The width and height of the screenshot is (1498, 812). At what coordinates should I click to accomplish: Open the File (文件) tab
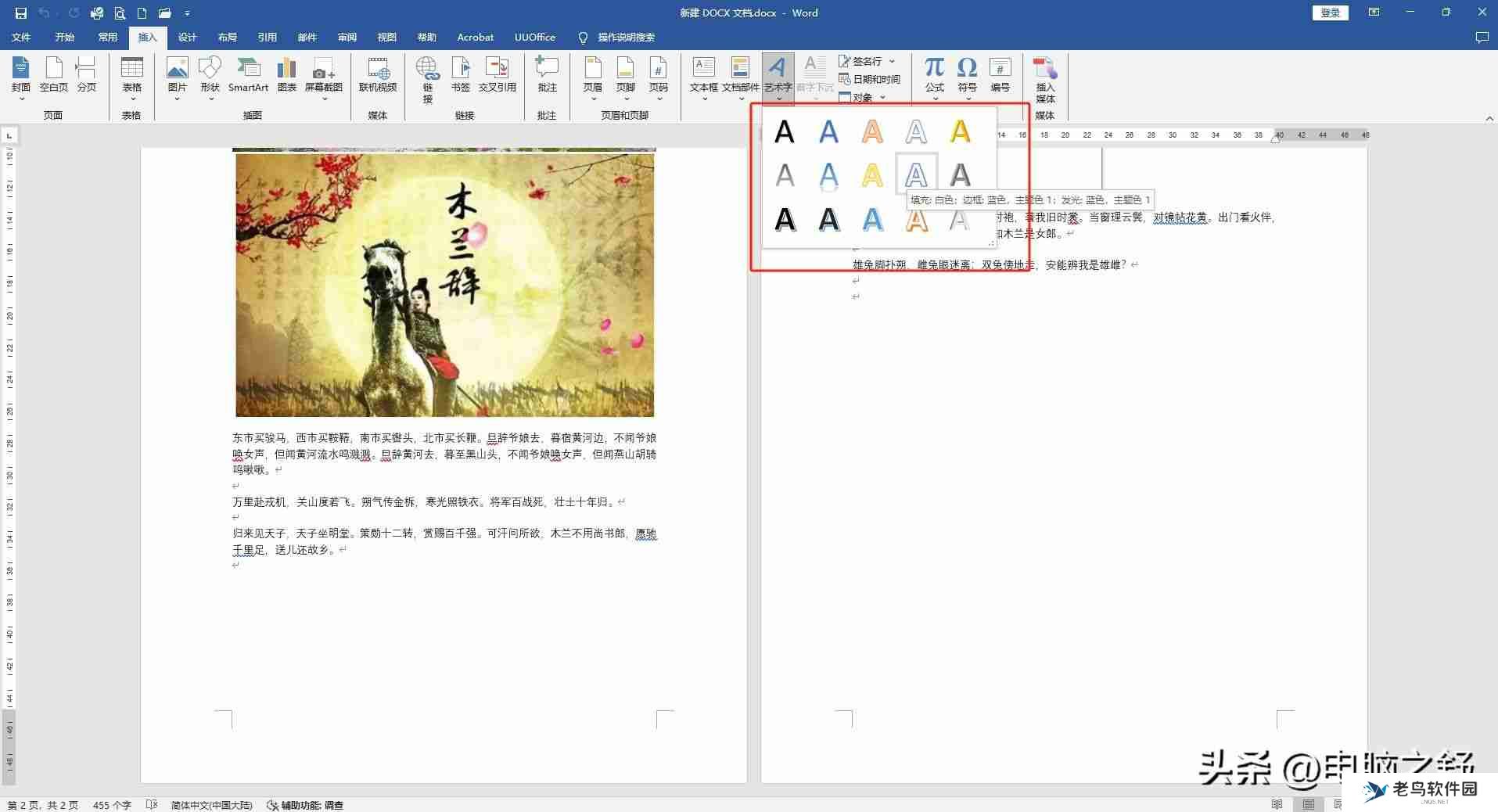pyautogui.click(x=21, y=37)
